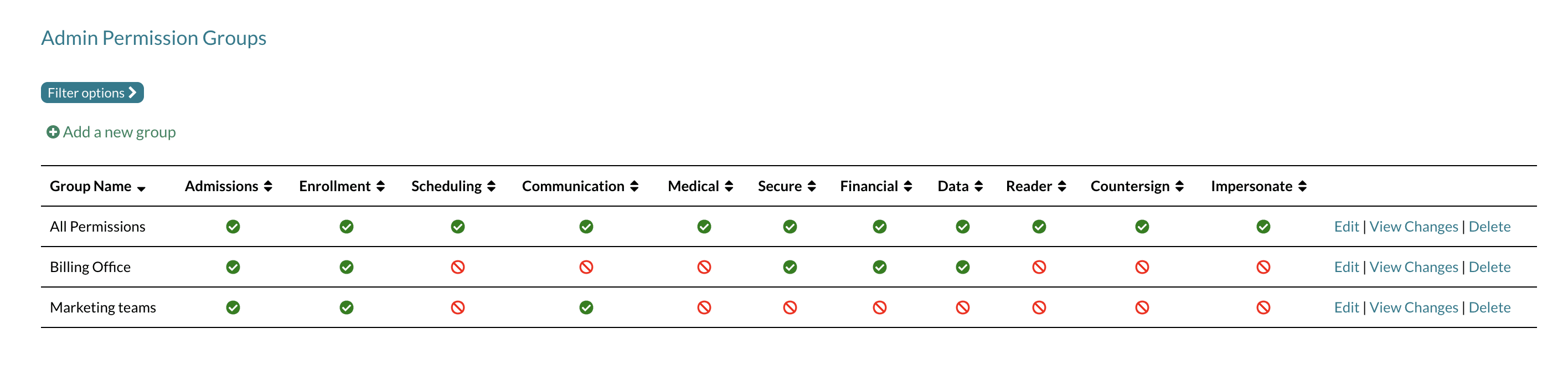Click All Permissions Admissions green checkmark
The width and height of the screenshot is (1568, 369).
[x=233, y=227]
